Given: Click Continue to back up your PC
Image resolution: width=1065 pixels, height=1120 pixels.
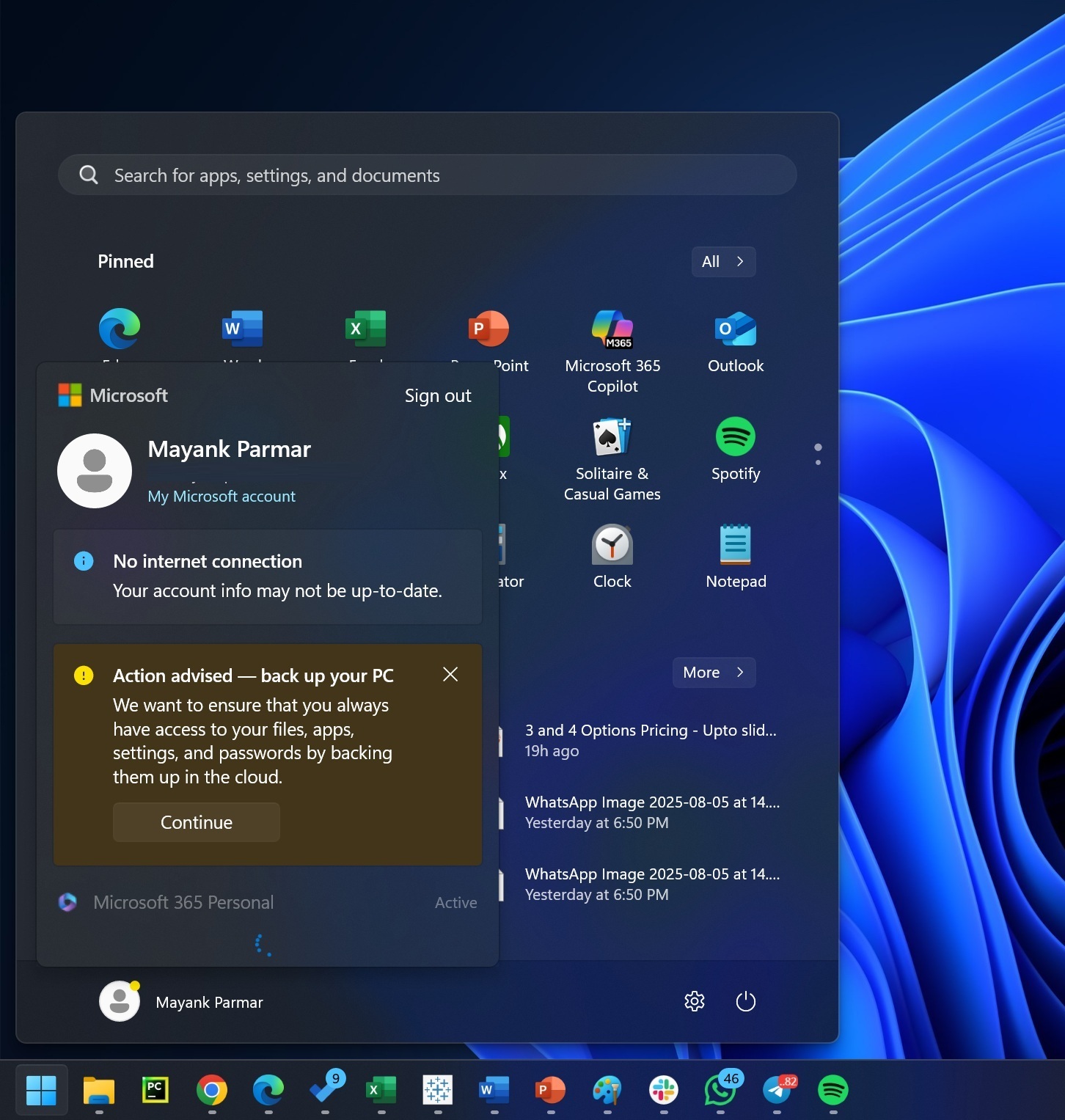Looking at the screenshot, I should 196,822.
